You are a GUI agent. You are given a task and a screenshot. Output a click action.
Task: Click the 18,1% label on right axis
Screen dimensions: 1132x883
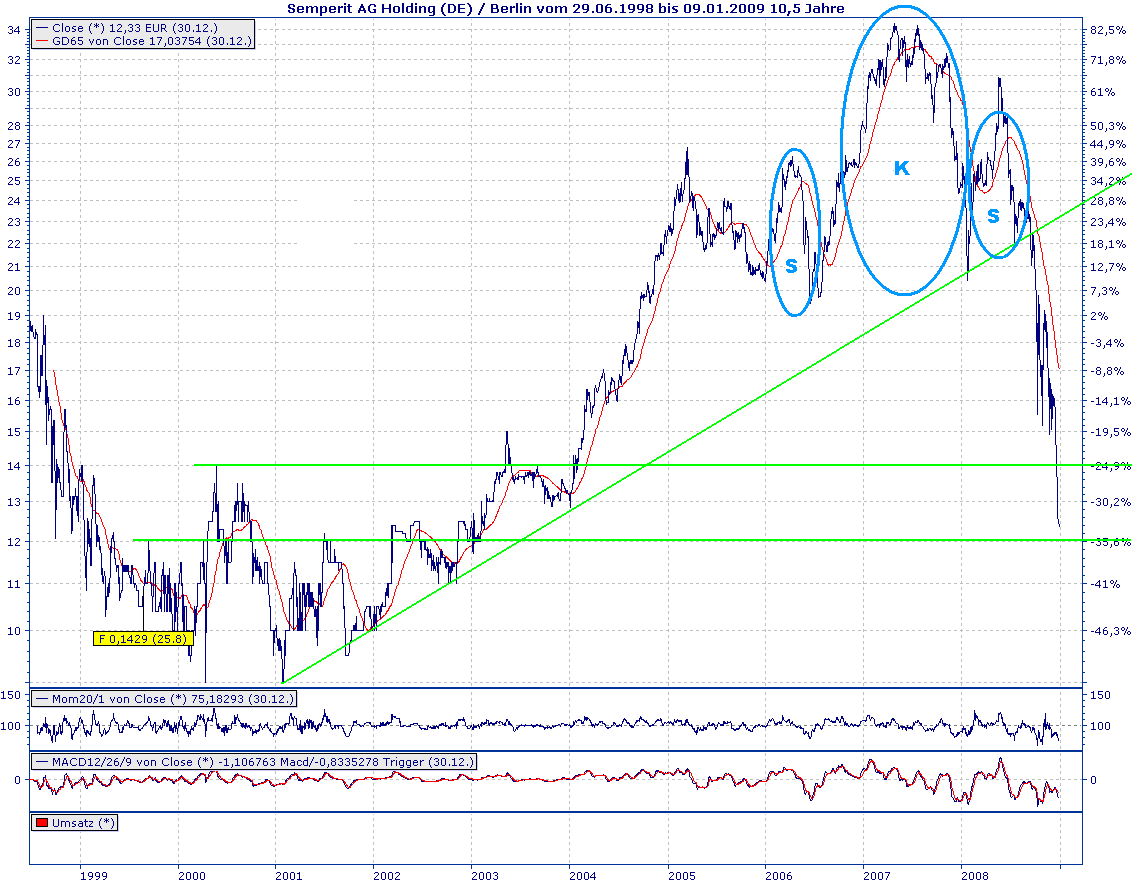click(1107, 243)
